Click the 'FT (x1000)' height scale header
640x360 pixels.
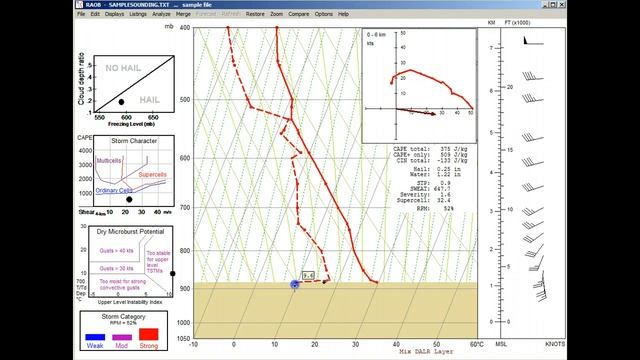[518, 23]
